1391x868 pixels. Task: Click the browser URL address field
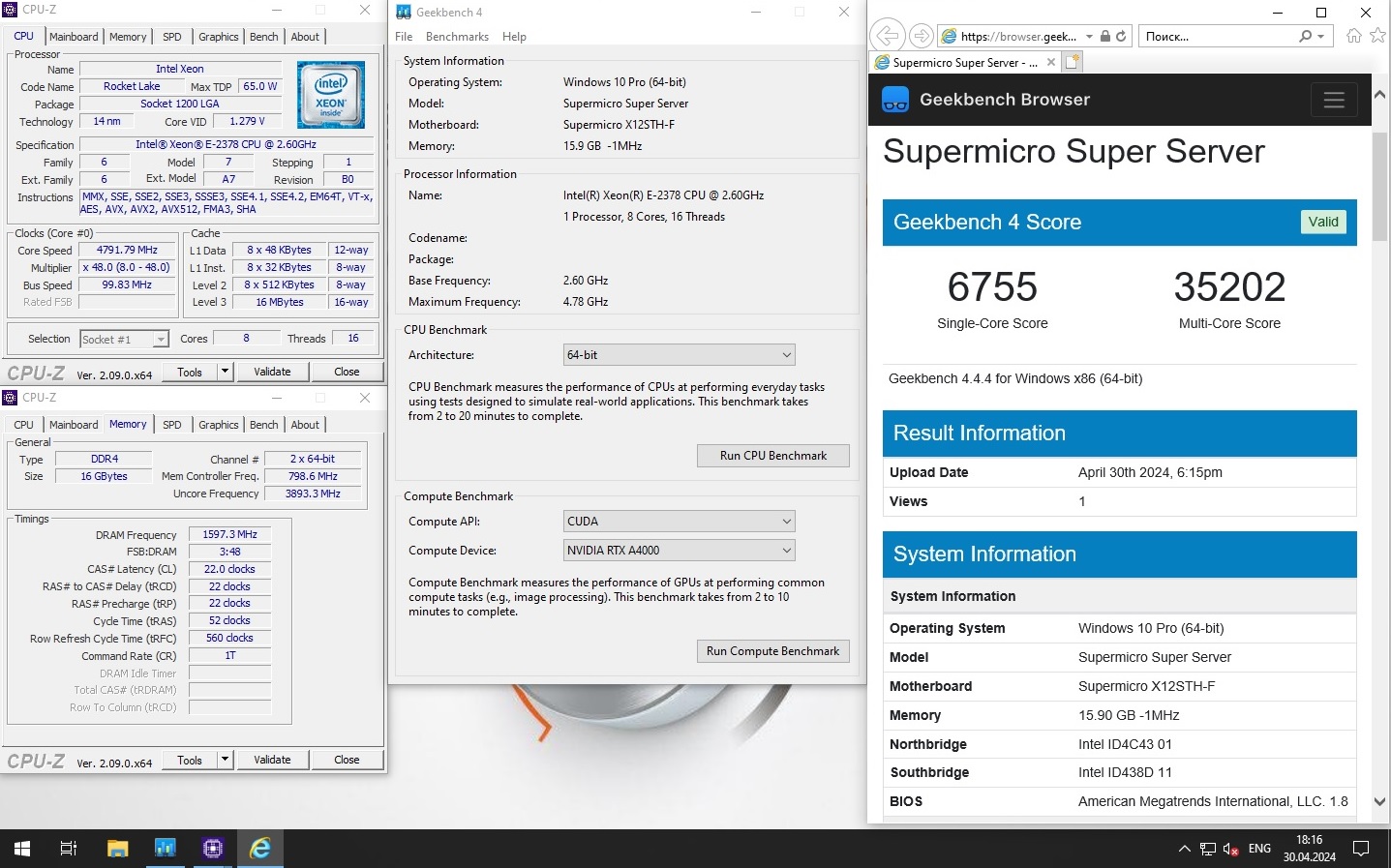point(1019,36)
